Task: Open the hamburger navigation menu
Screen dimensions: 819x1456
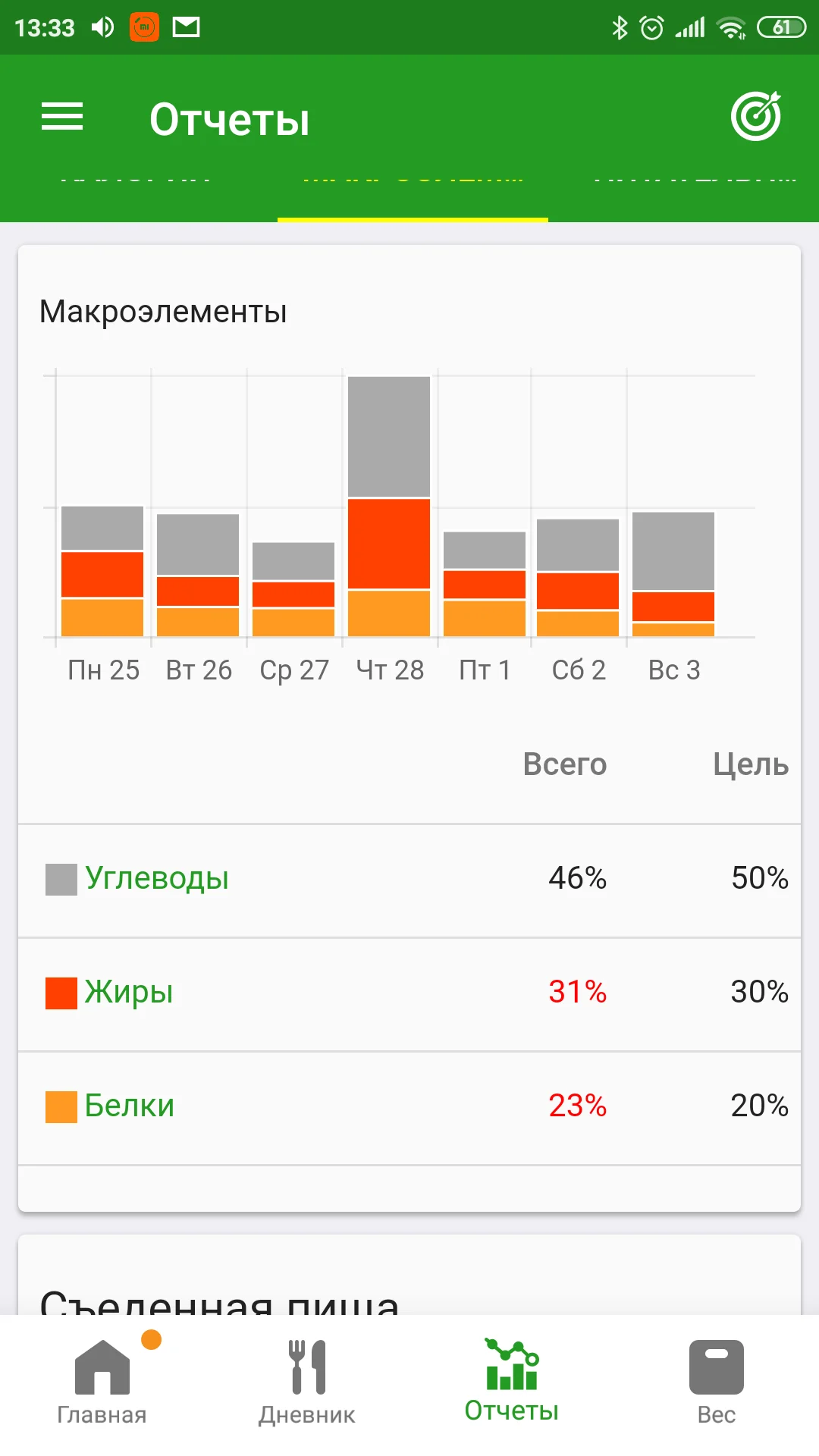Action: coord(62,117)
